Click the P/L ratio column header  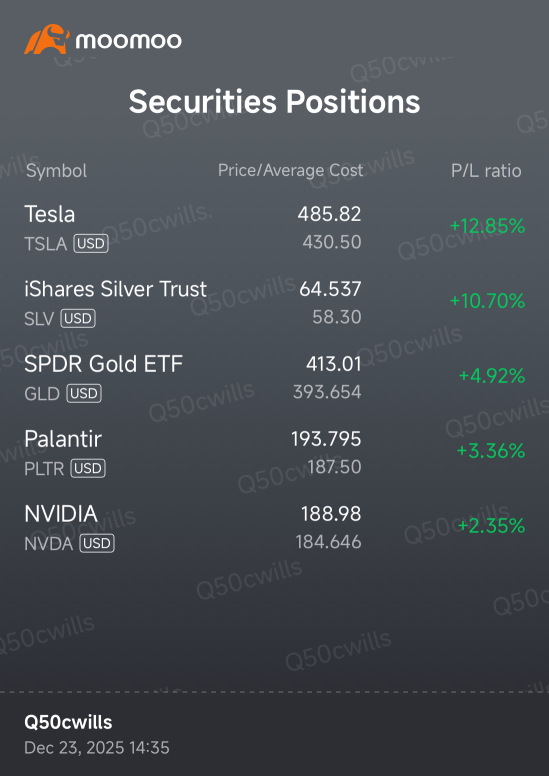486,171
